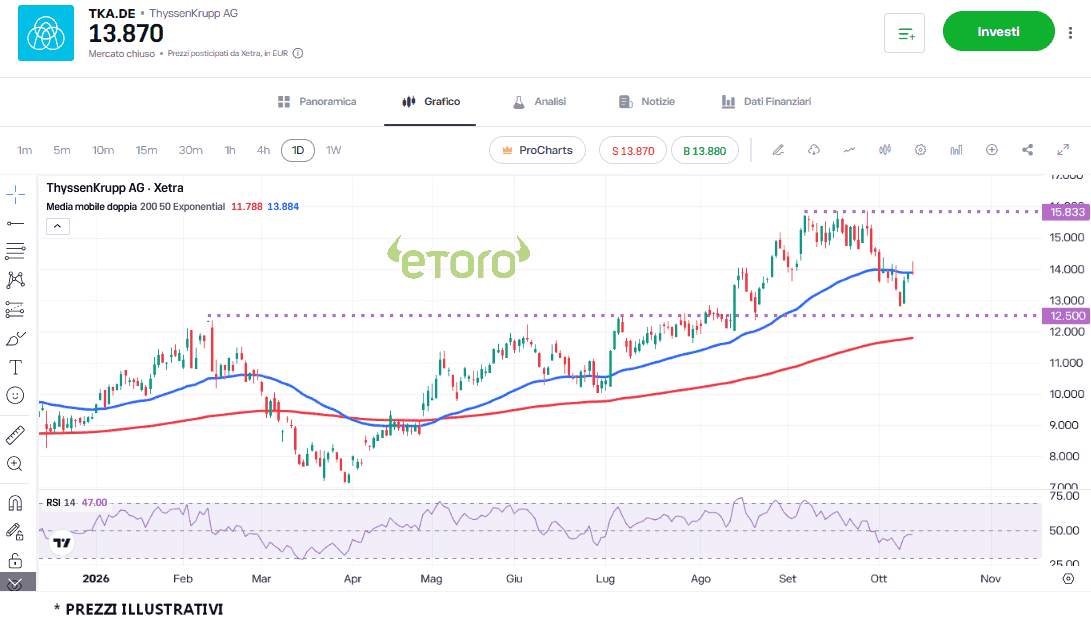This screenshot has width=1091, height=619.
Task: Expand the chart to fullscreen
Action: point(1063,150)
